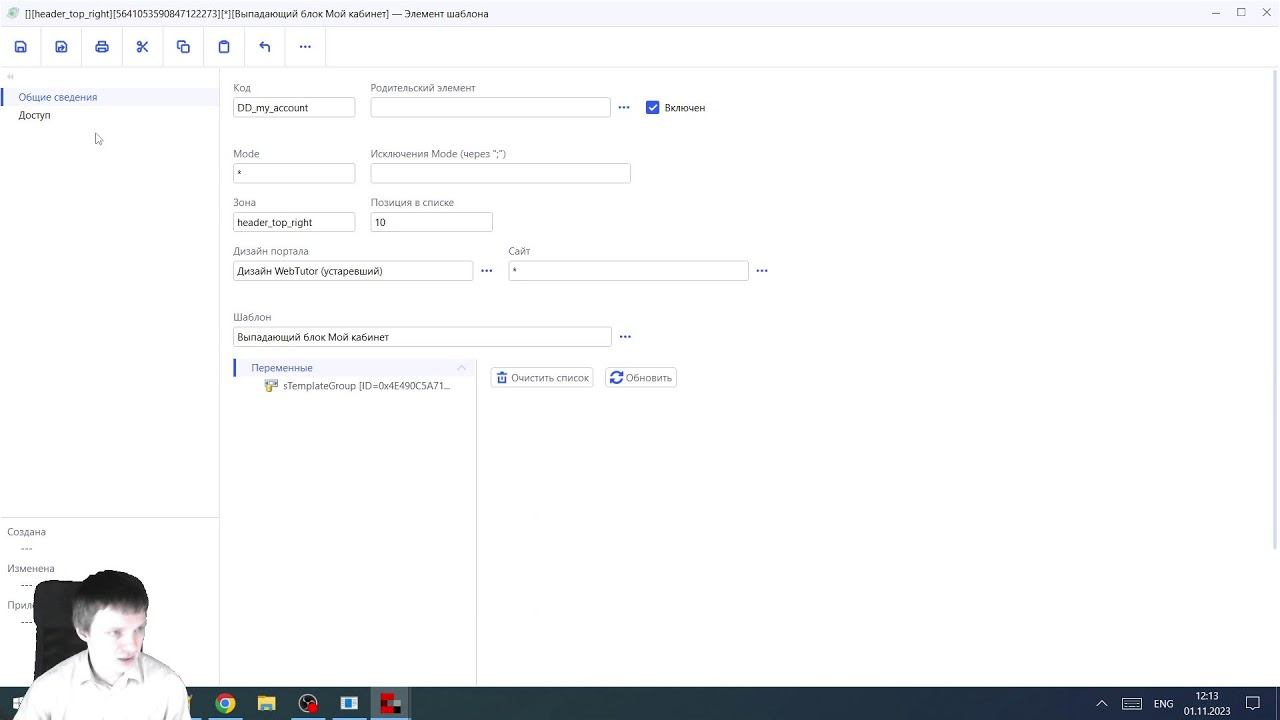Click the Исключения Mode input field
The height and width of the screenshot is (720, 1280).
500,174
